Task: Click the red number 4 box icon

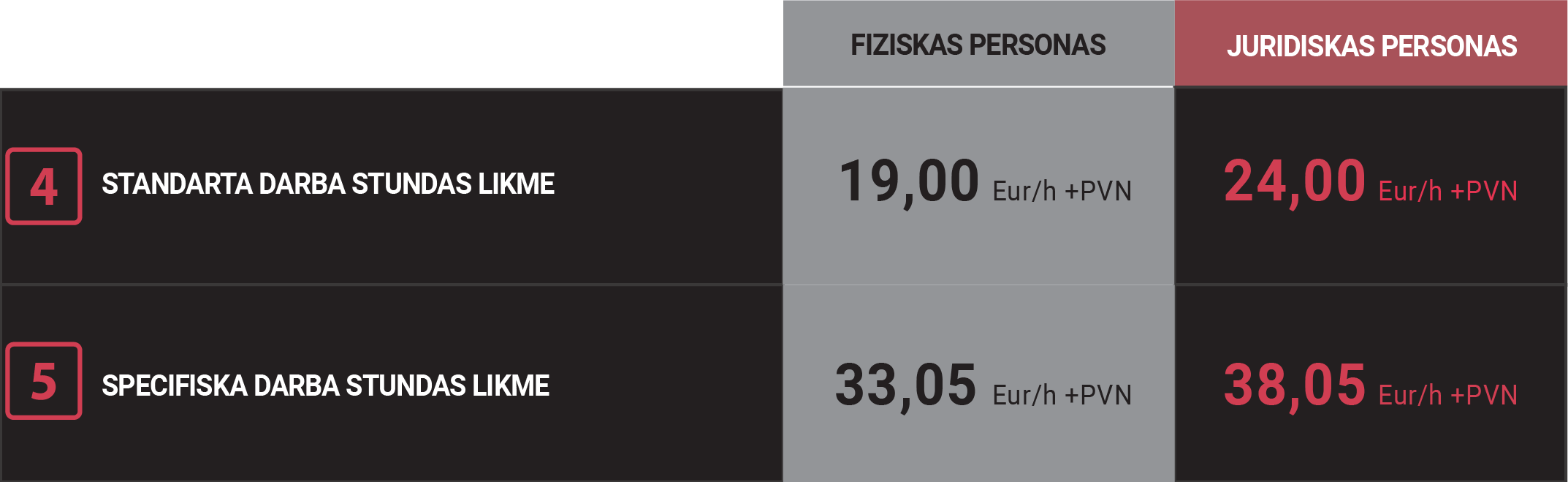Action: pyautogui.click(x=44, y=187)
